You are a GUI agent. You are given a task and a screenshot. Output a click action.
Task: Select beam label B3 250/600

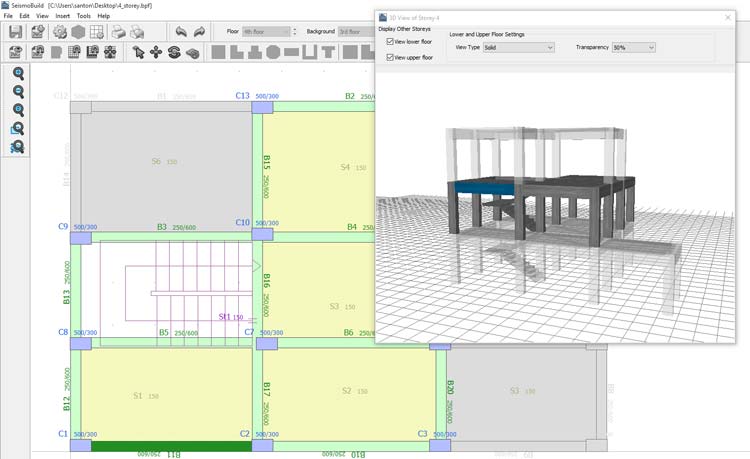pos(176,227)
